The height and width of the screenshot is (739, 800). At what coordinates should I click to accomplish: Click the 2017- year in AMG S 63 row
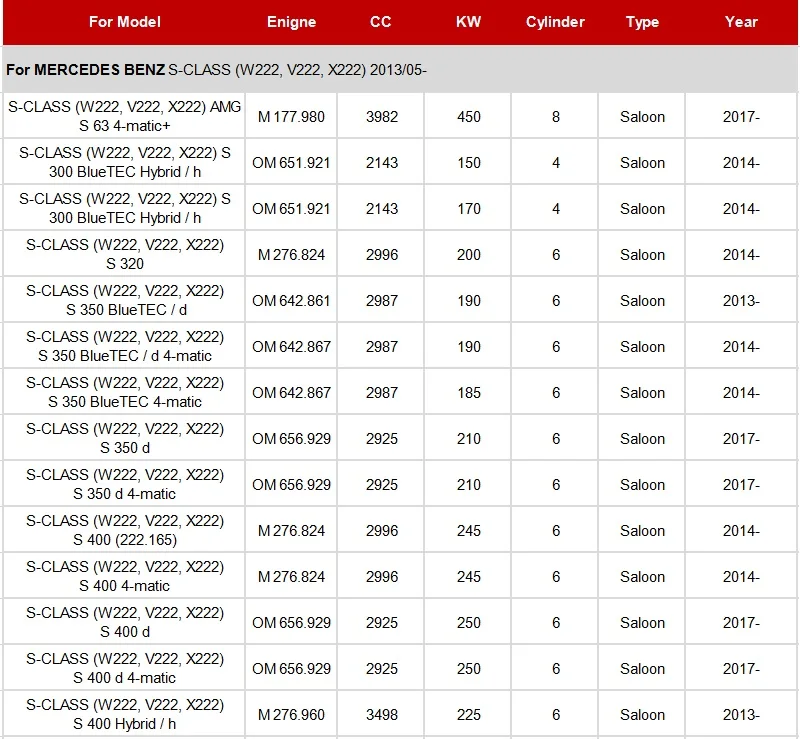pos(741,117)
